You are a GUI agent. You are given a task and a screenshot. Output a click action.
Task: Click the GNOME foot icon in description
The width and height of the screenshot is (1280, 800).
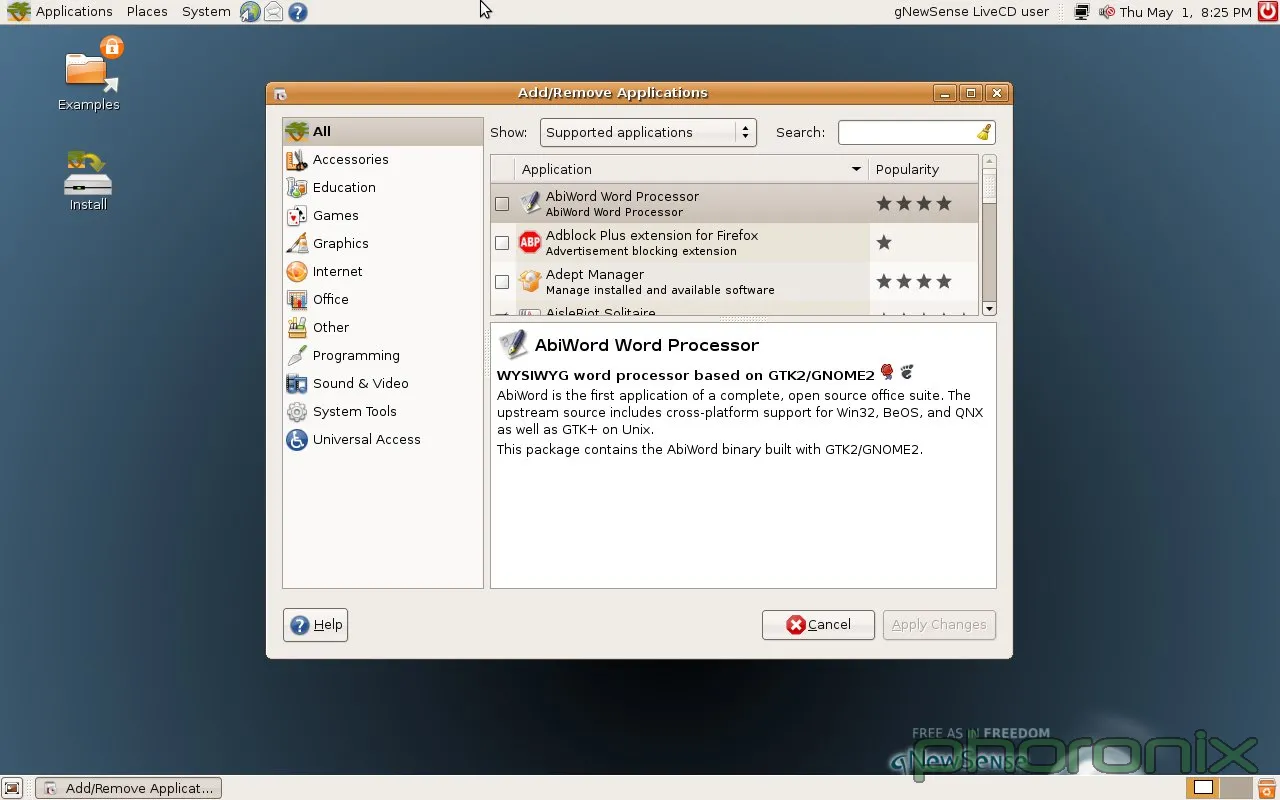pyautogui.click(x=907, y=372)
